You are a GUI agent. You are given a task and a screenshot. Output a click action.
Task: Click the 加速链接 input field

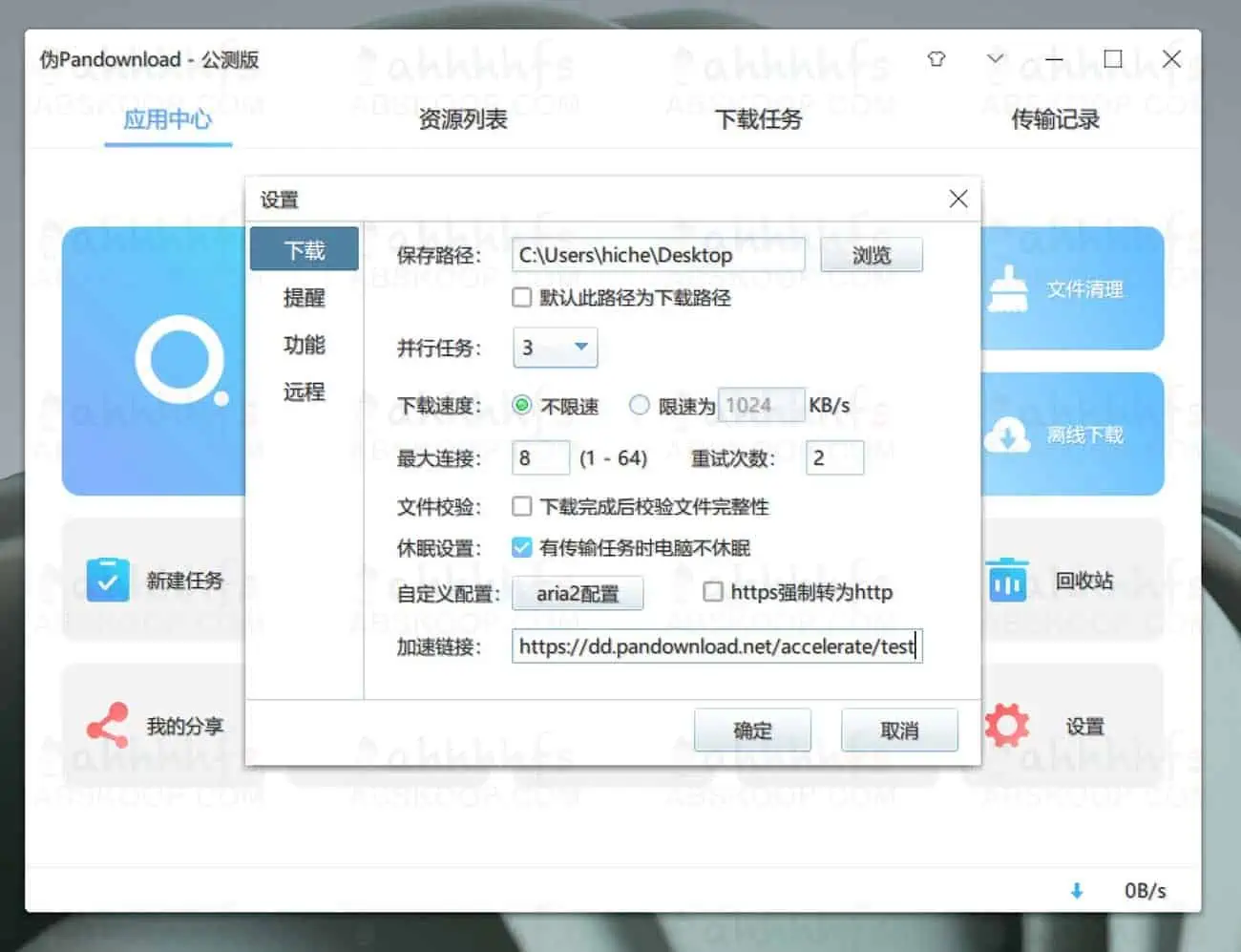(716, 646)
